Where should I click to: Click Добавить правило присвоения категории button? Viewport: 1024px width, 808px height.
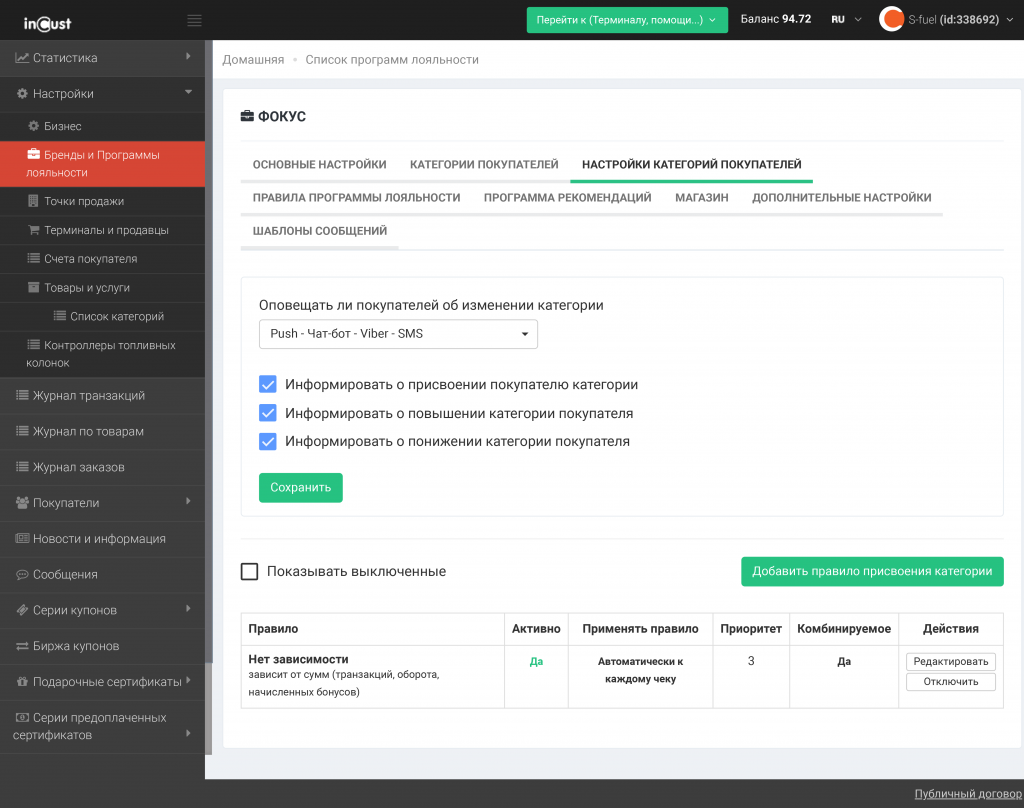point(871,572)
